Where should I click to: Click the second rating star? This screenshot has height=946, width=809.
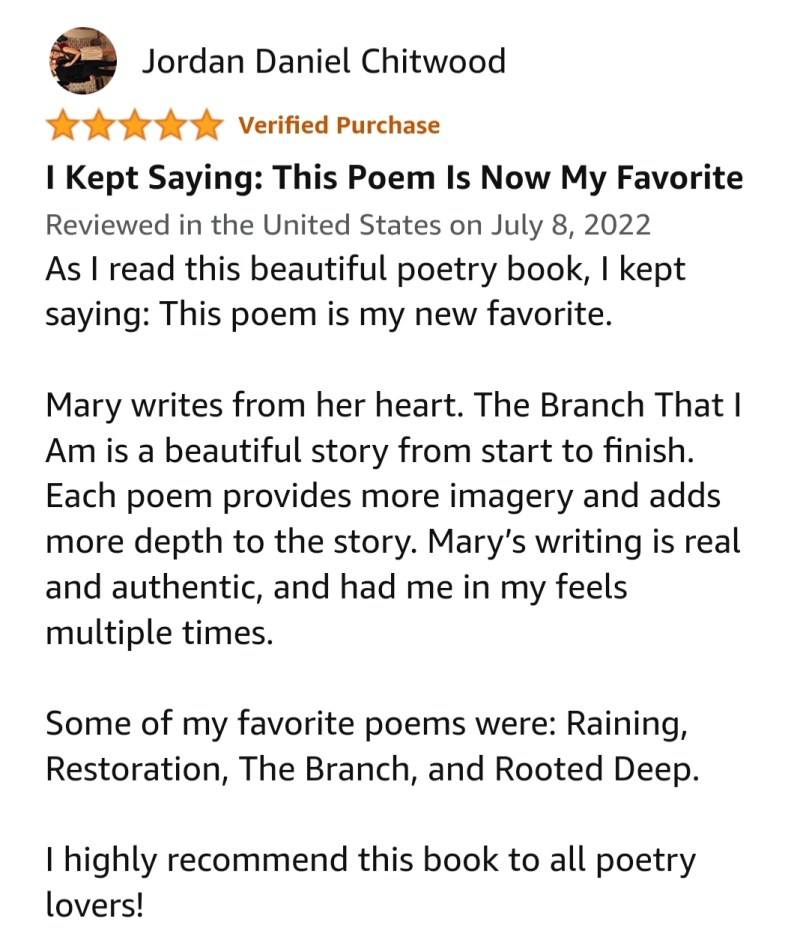coord(98,126)
